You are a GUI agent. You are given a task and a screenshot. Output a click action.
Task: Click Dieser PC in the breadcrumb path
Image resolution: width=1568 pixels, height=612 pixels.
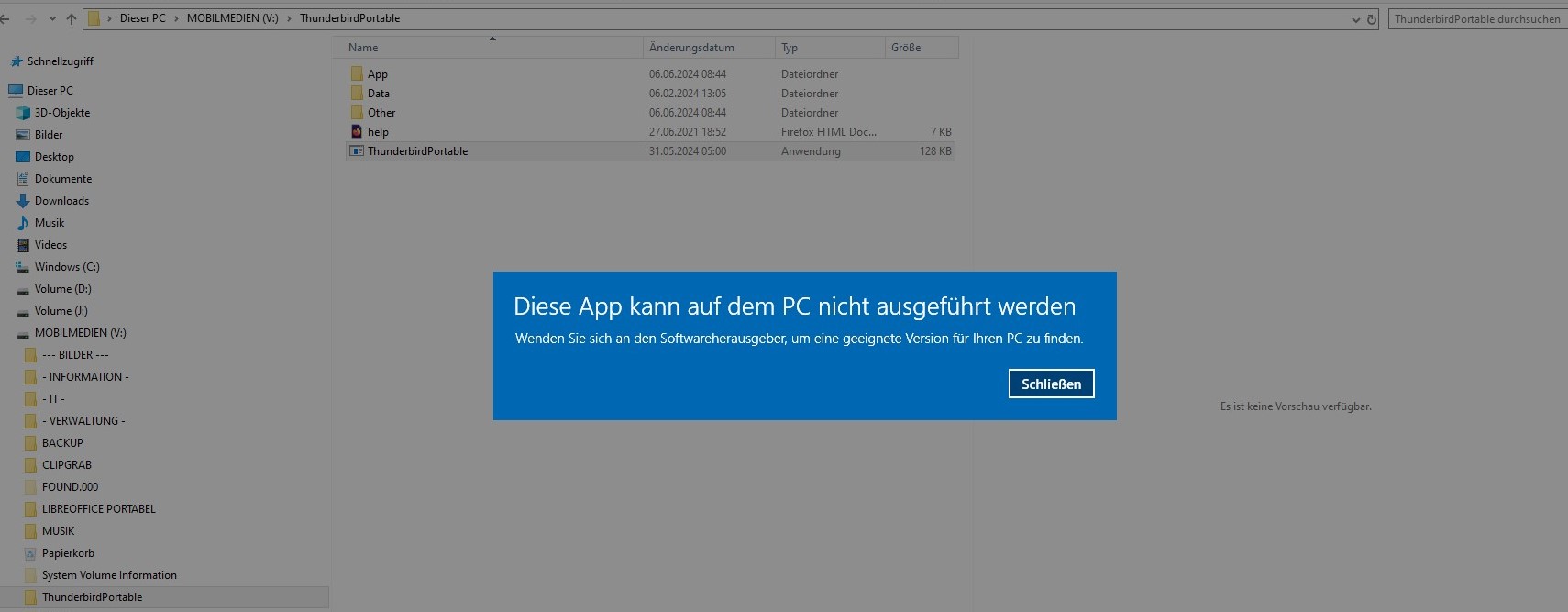[x=143, y=18]
